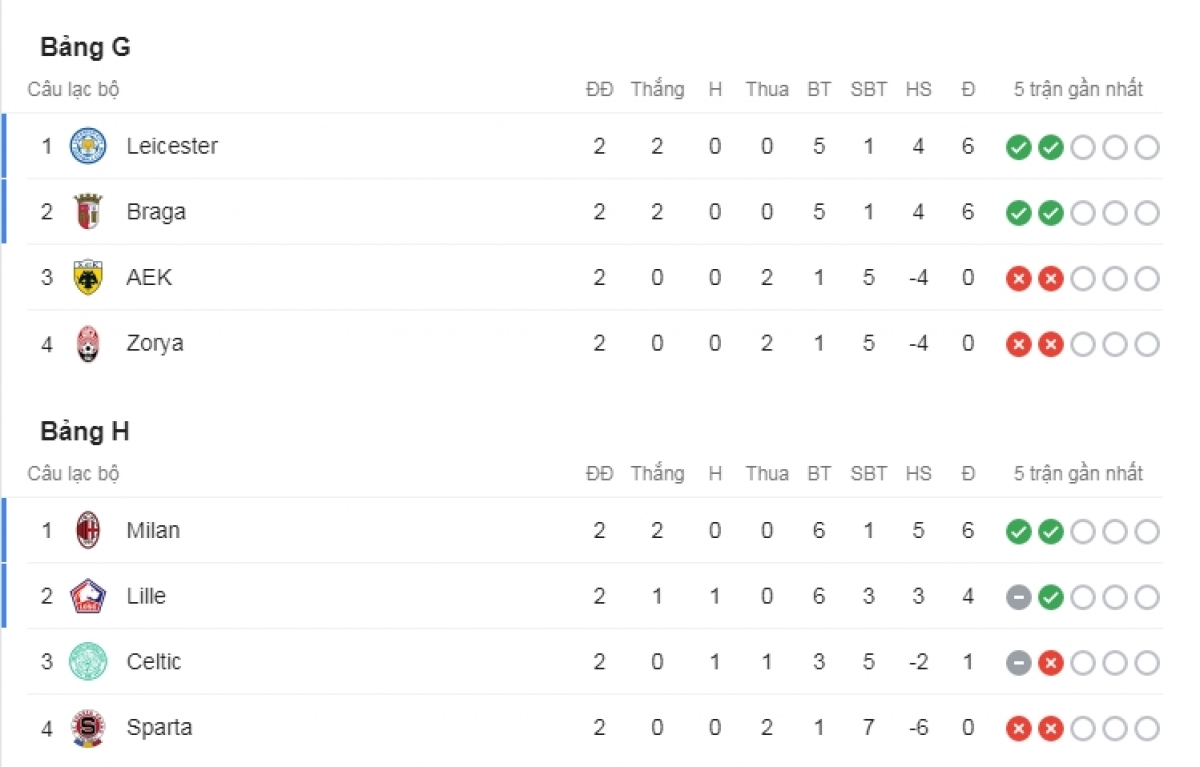Viewport: 1200px width, 767px height.
Task: Click the AEK club logo
Action: [88, 277]
